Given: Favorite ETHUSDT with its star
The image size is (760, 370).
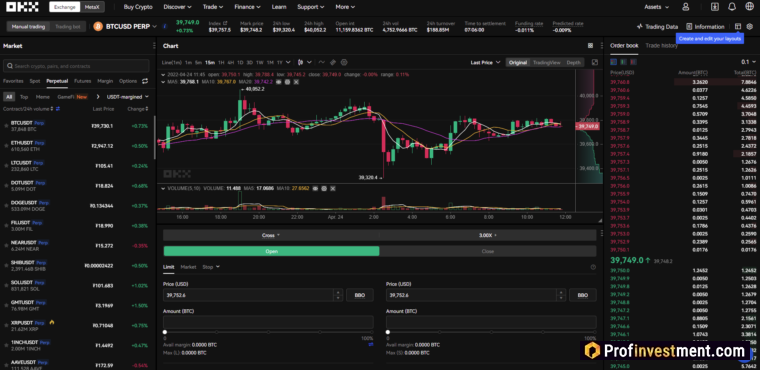Looking at the screenshot, I should [x=6, y=145].
